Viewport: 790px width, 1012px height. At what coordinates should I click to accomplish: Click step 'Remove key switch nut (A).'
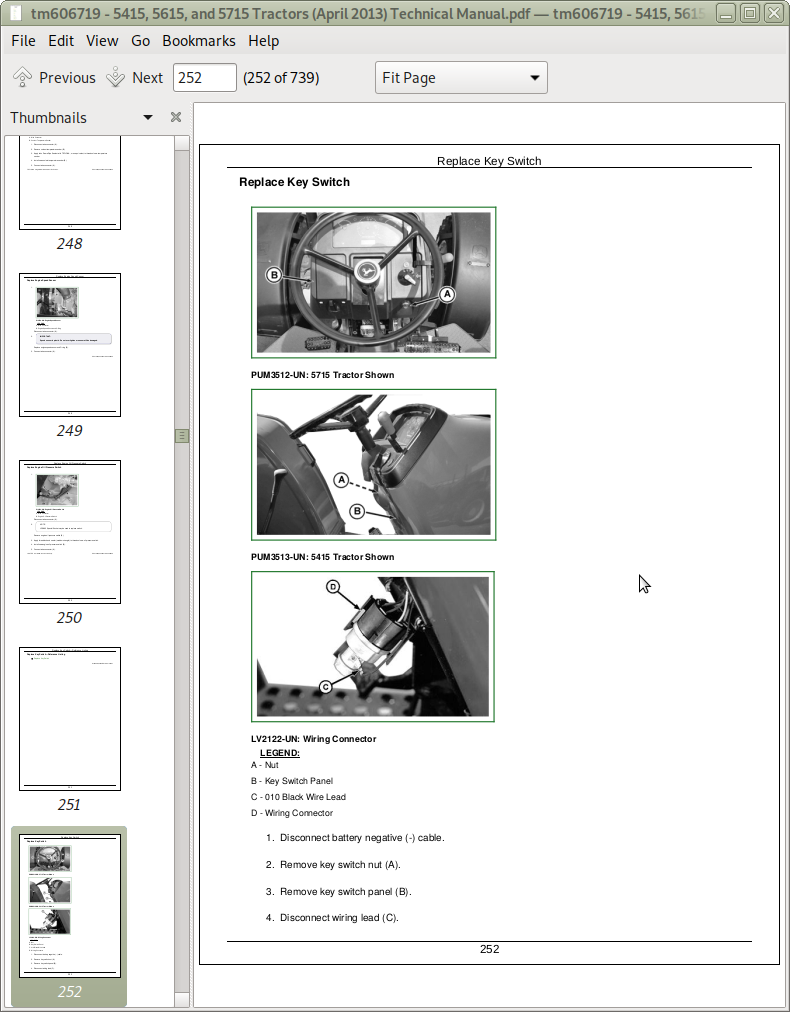click(340, 865)
